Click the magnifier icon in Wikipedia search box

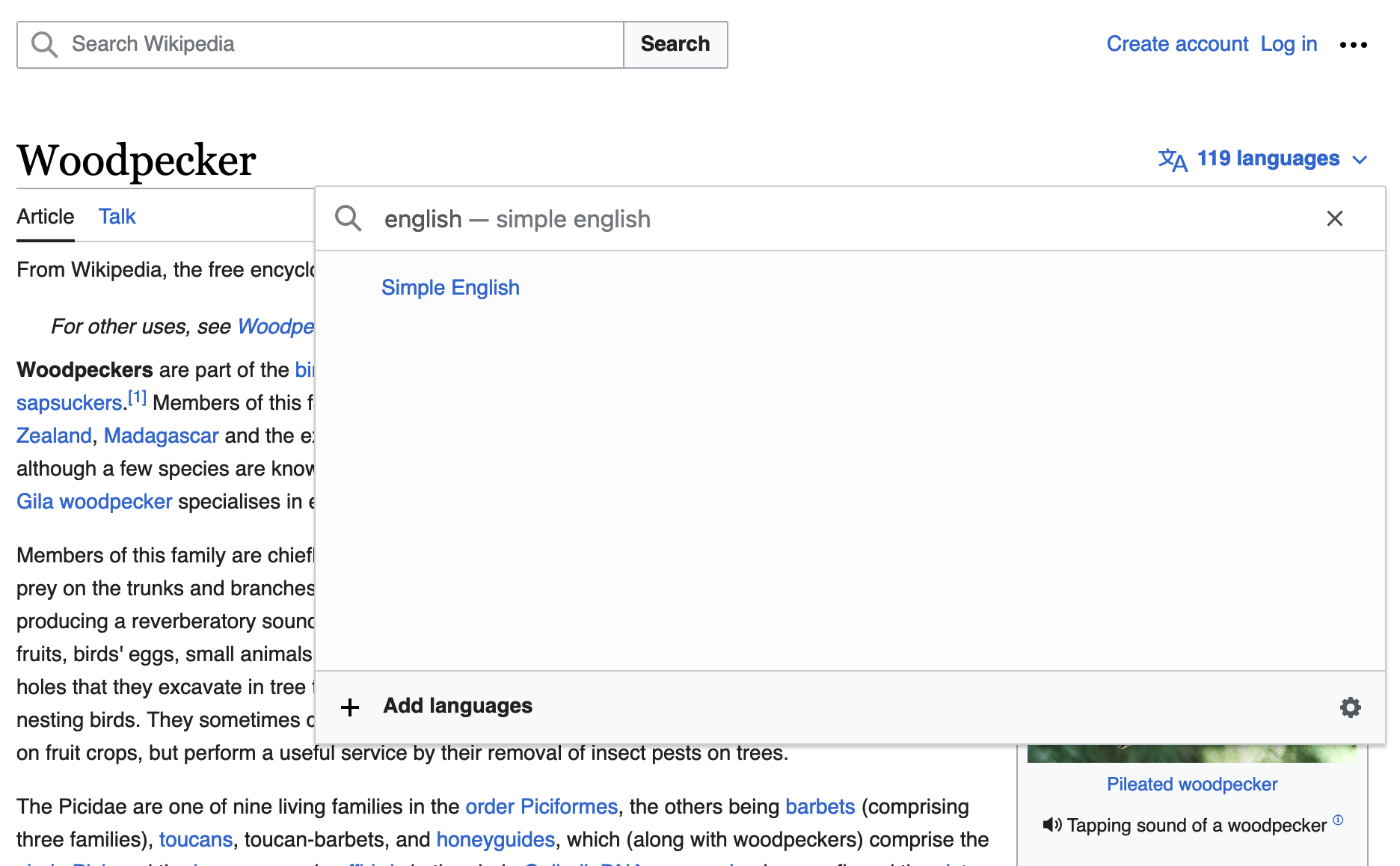coord(44,44)
